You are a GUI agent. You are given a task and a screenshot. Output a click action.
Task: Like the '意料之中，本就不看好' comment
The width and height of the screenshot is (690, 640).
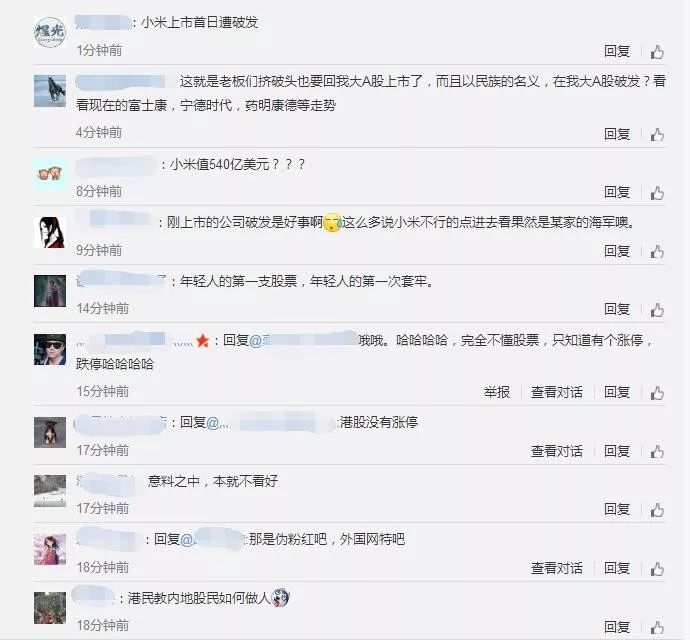657,509
